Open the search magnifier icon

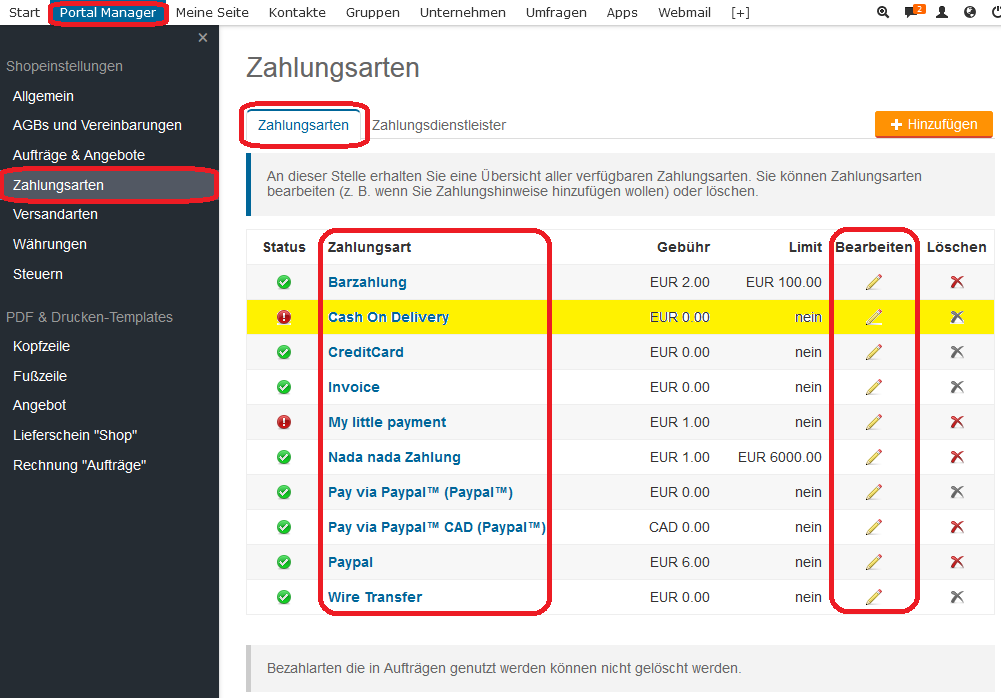click(x=882, y=13)
